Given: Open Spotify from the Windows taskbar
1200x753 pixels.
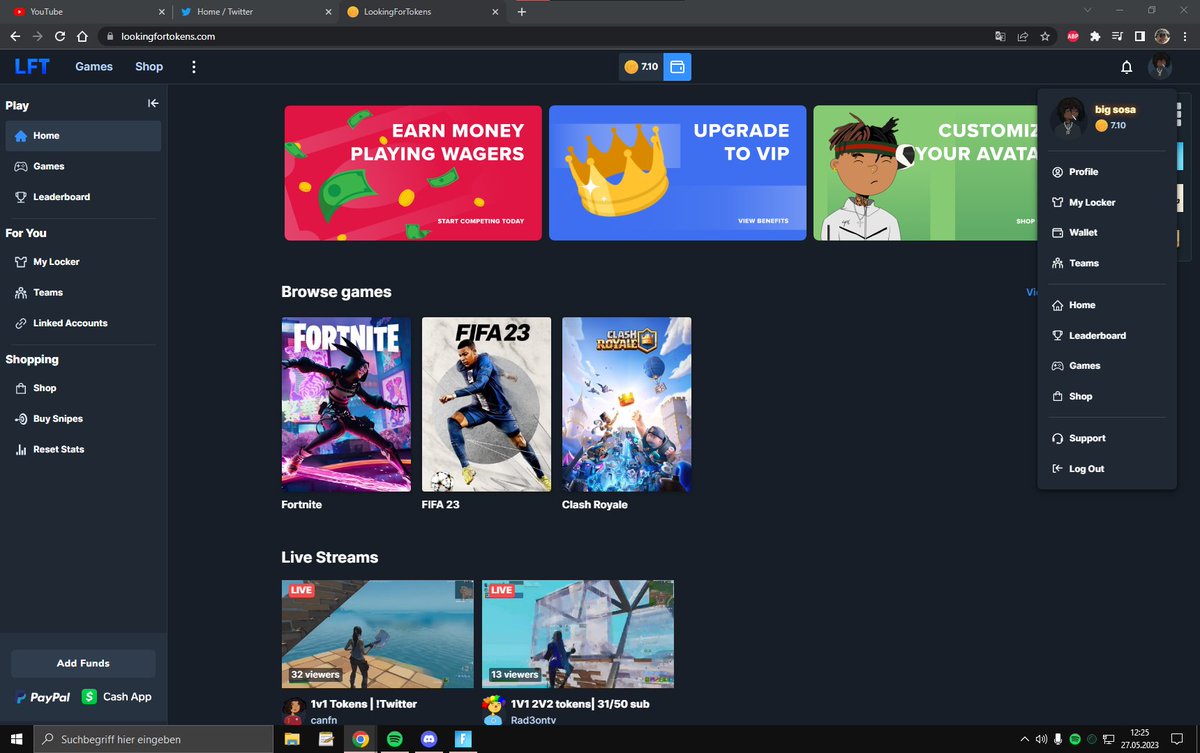Looking at the screenshot, I should (x=394, y=740).
